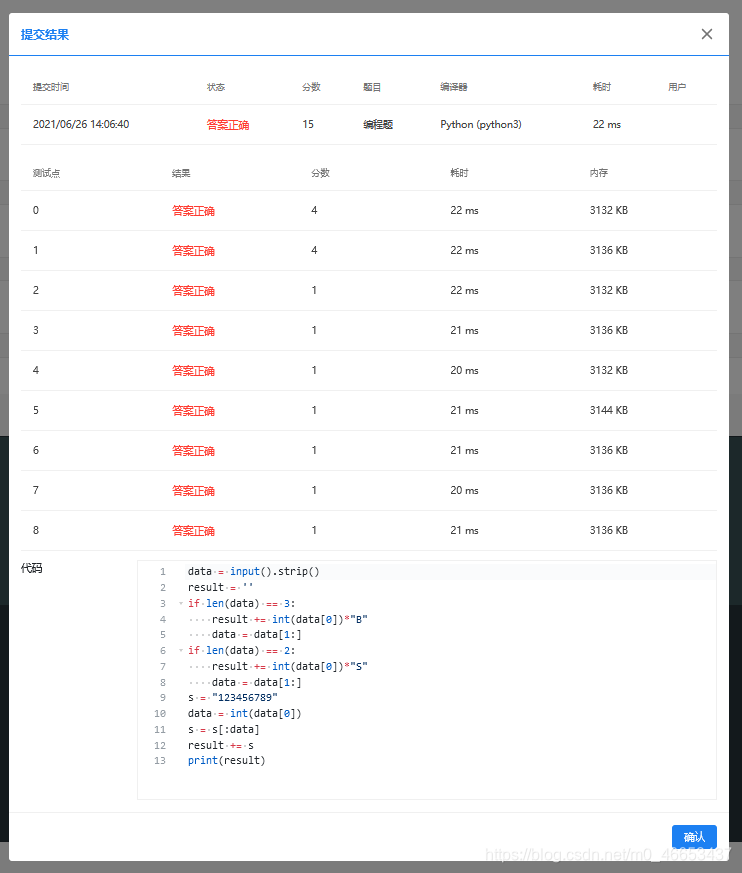Screen dimensions: 742x873
Task: Click the 20 ms time for test point 4
Action: [x=464, y=370]
